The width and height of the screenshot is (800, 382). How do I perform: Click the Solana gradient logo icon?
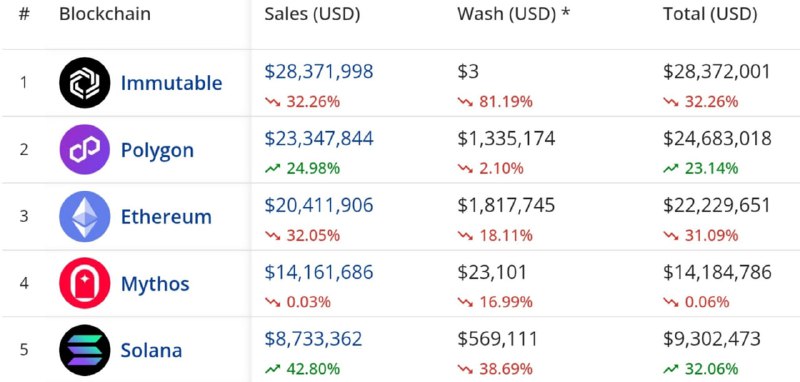85,350
